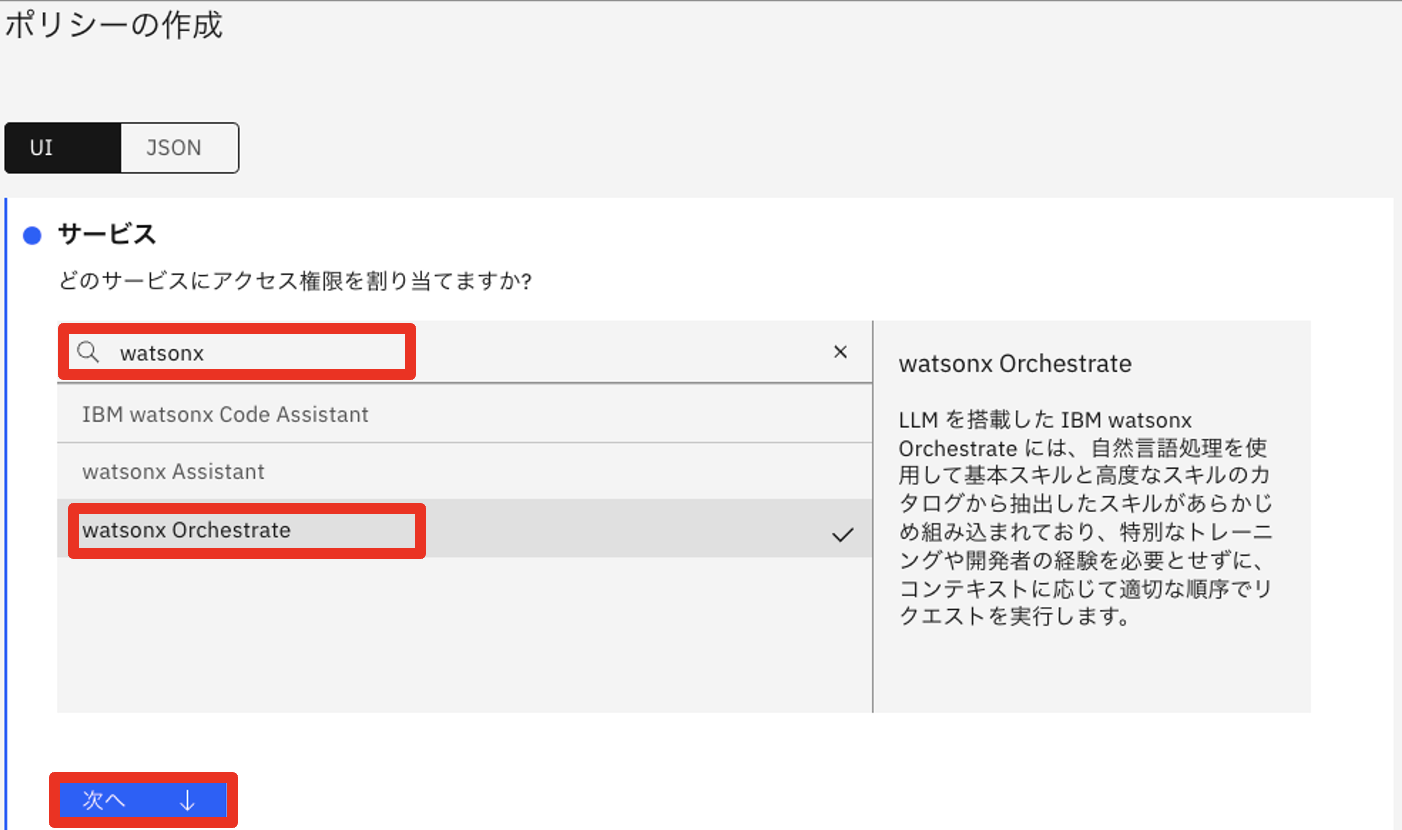Select IBM watsonx Code Assistant service
The image size is (1402, 830).
tap(225, 414)
